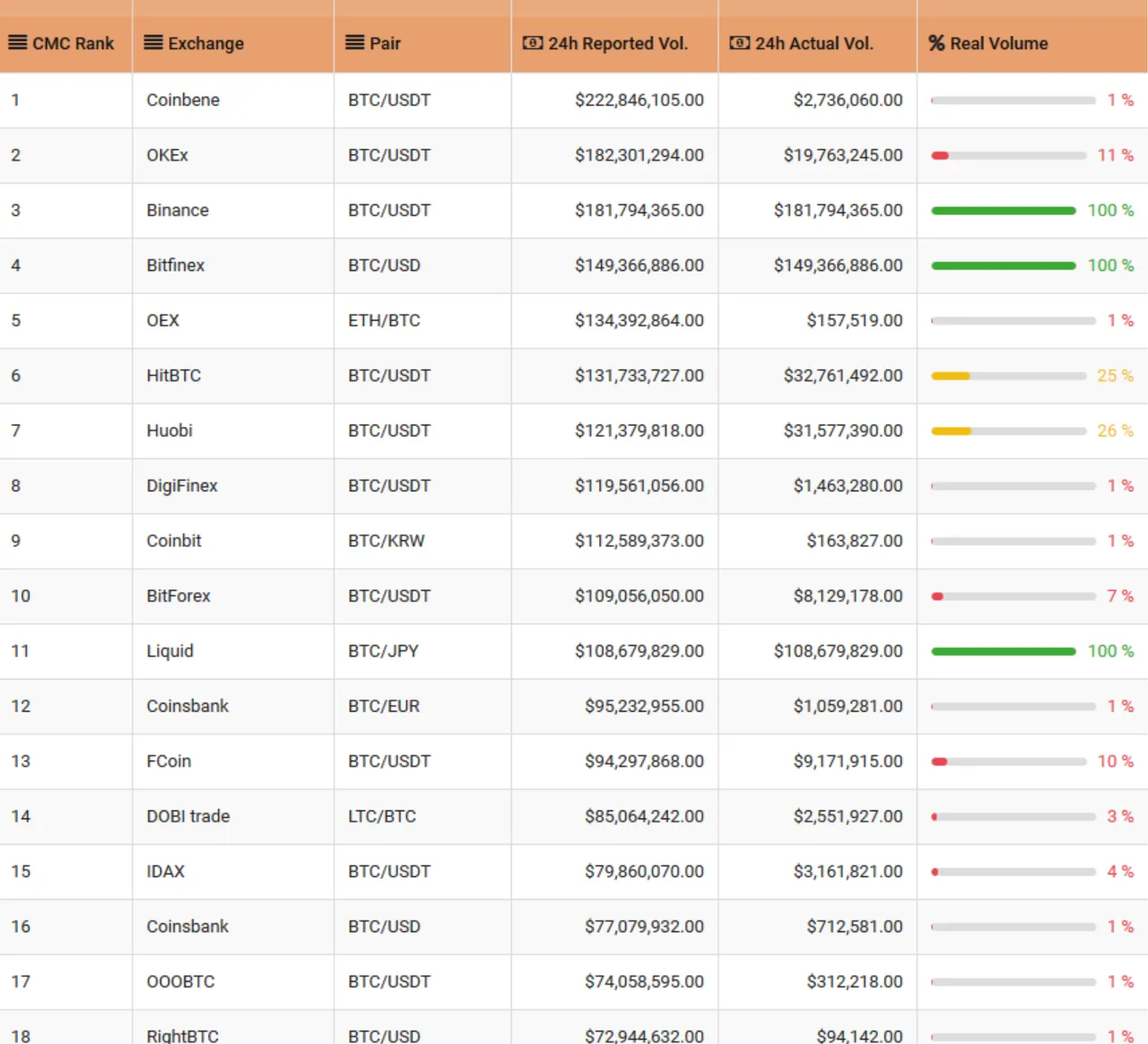The height and width of the screenshot is (1044, 1148).
Task: Click reported volume $182,301,294.00
Action: click(x=639, y=155)
